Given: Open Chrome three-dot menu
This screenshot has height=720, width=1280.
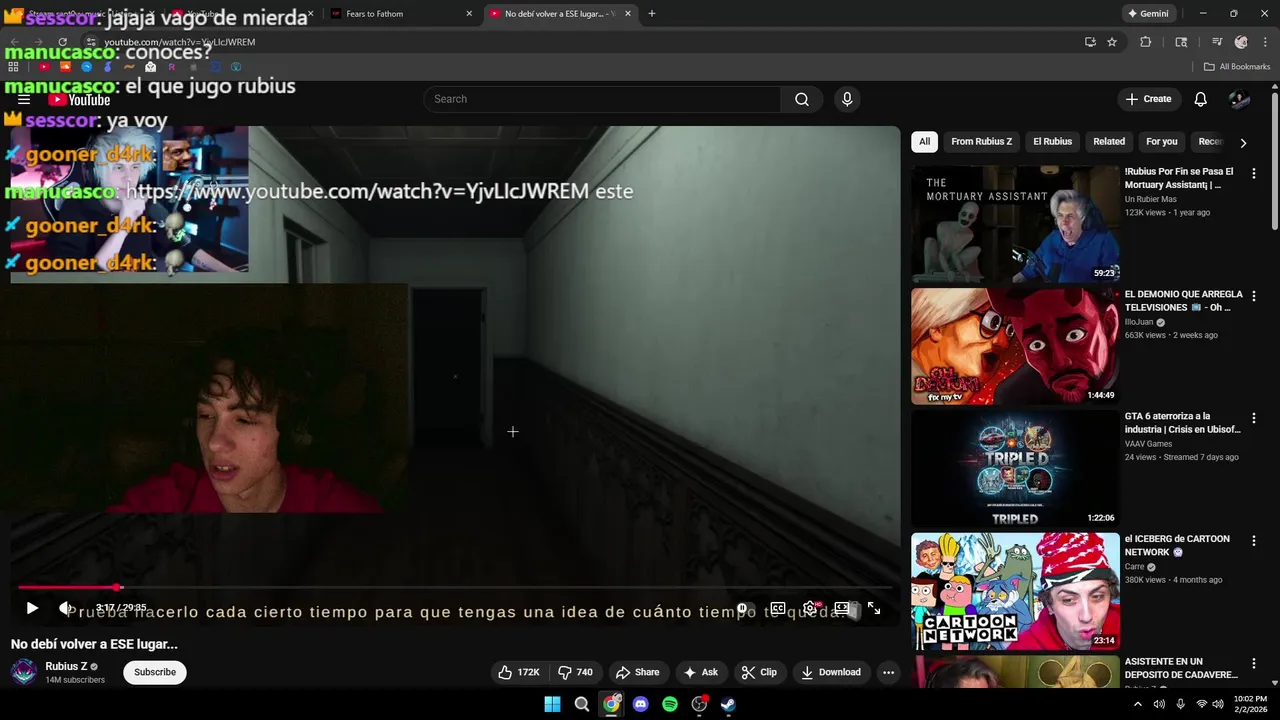Looking at the screenshot, I should (x=1266, y=42).
